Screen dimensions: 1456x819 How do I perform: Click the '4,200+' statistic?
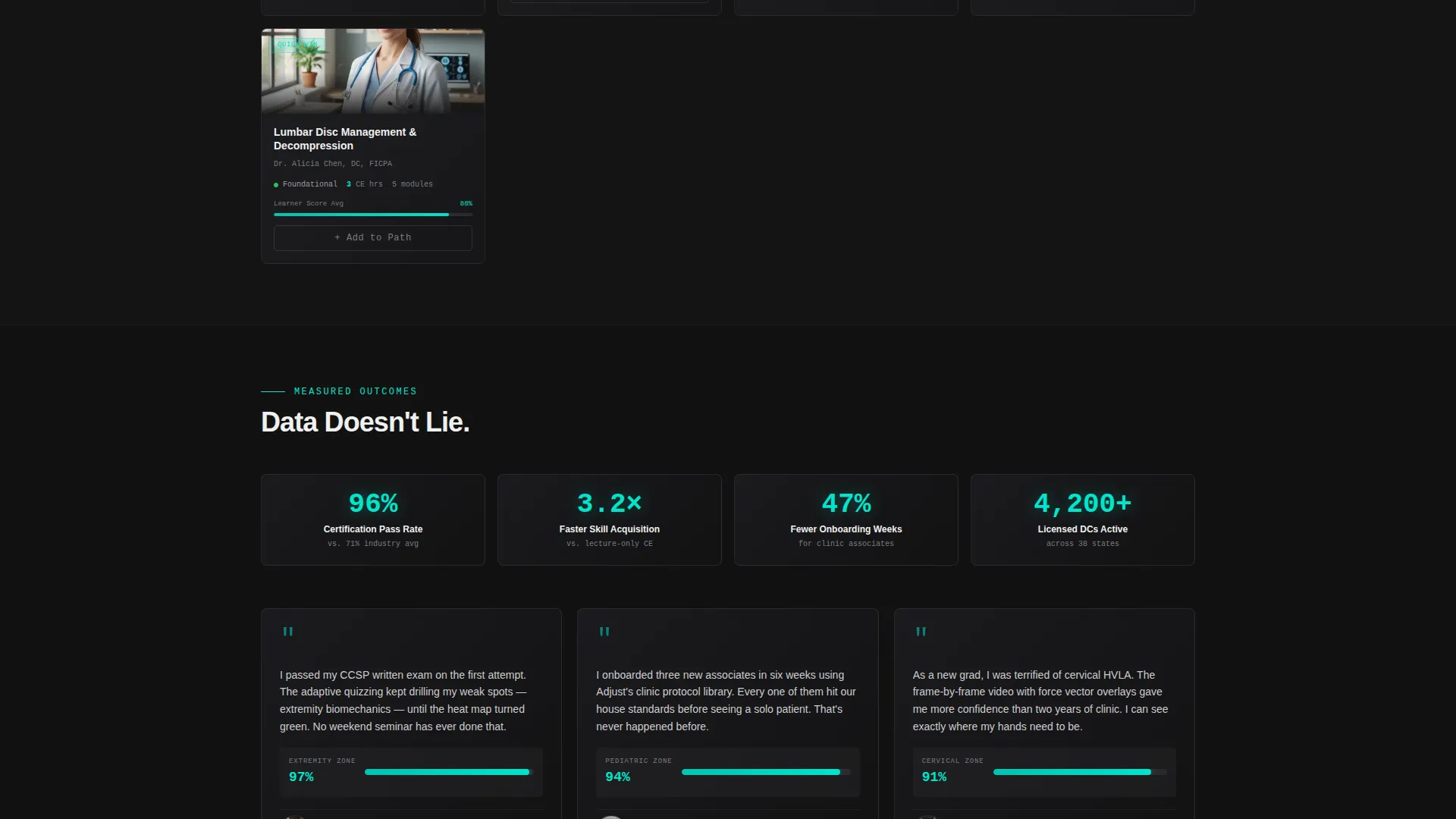[x=1083, y=503]
